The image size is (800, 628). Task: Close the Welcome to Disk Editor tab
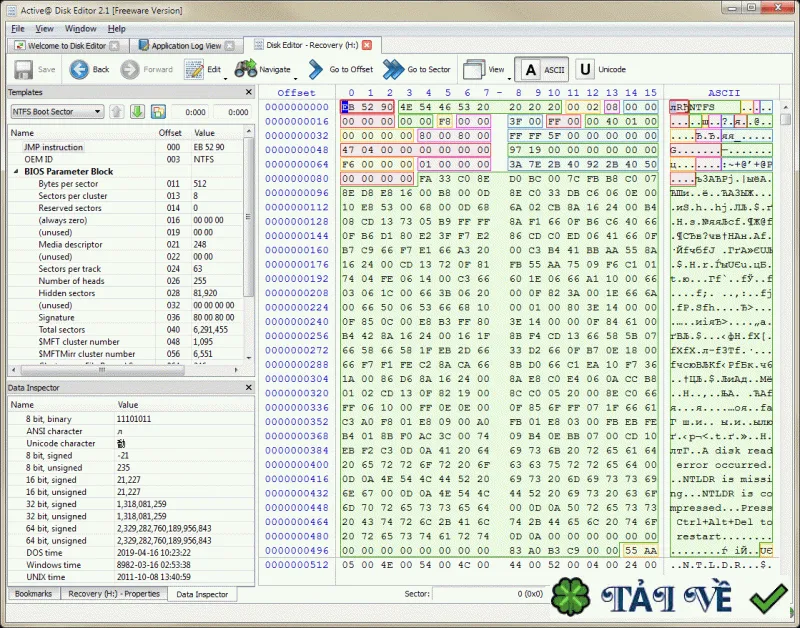tap(115, 45)
